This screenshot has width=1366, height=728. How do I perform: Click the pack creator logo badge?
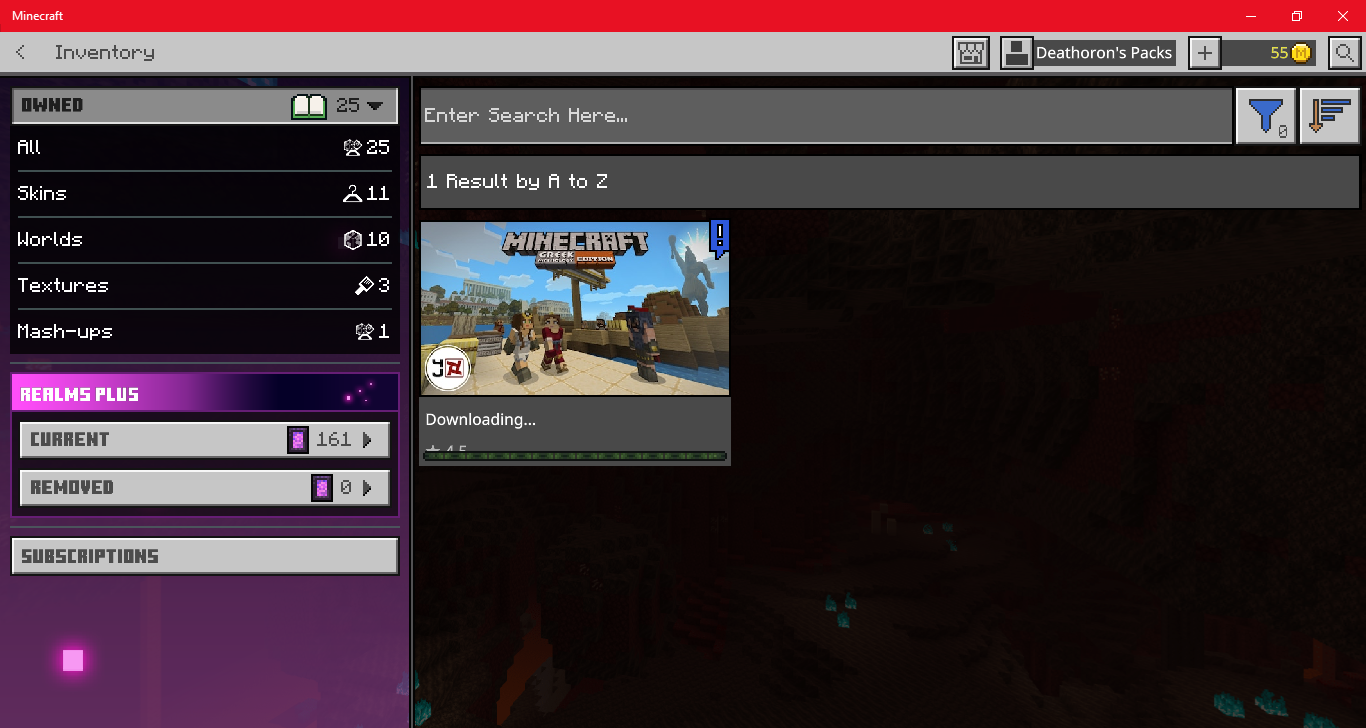447,368
